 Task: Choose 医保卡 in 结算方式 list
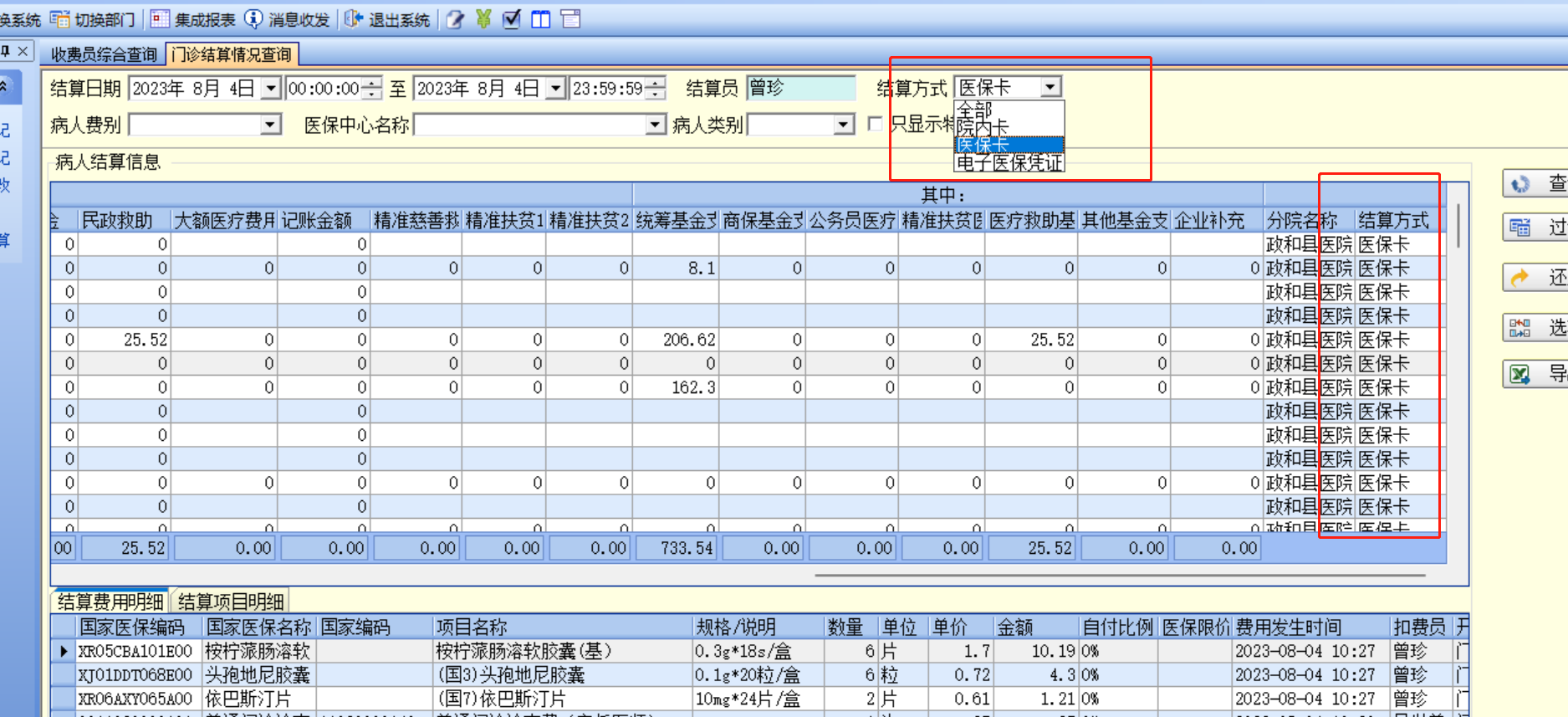1009,145
